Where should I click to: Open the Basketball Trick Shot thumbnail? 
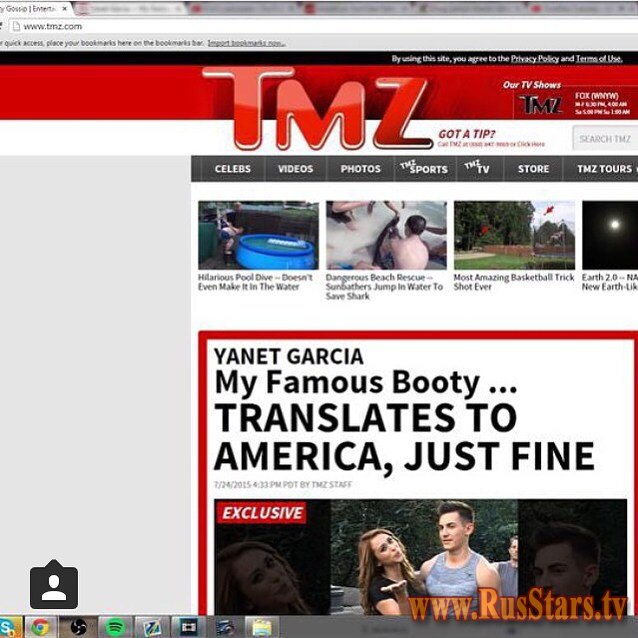(x=514, y=235)
